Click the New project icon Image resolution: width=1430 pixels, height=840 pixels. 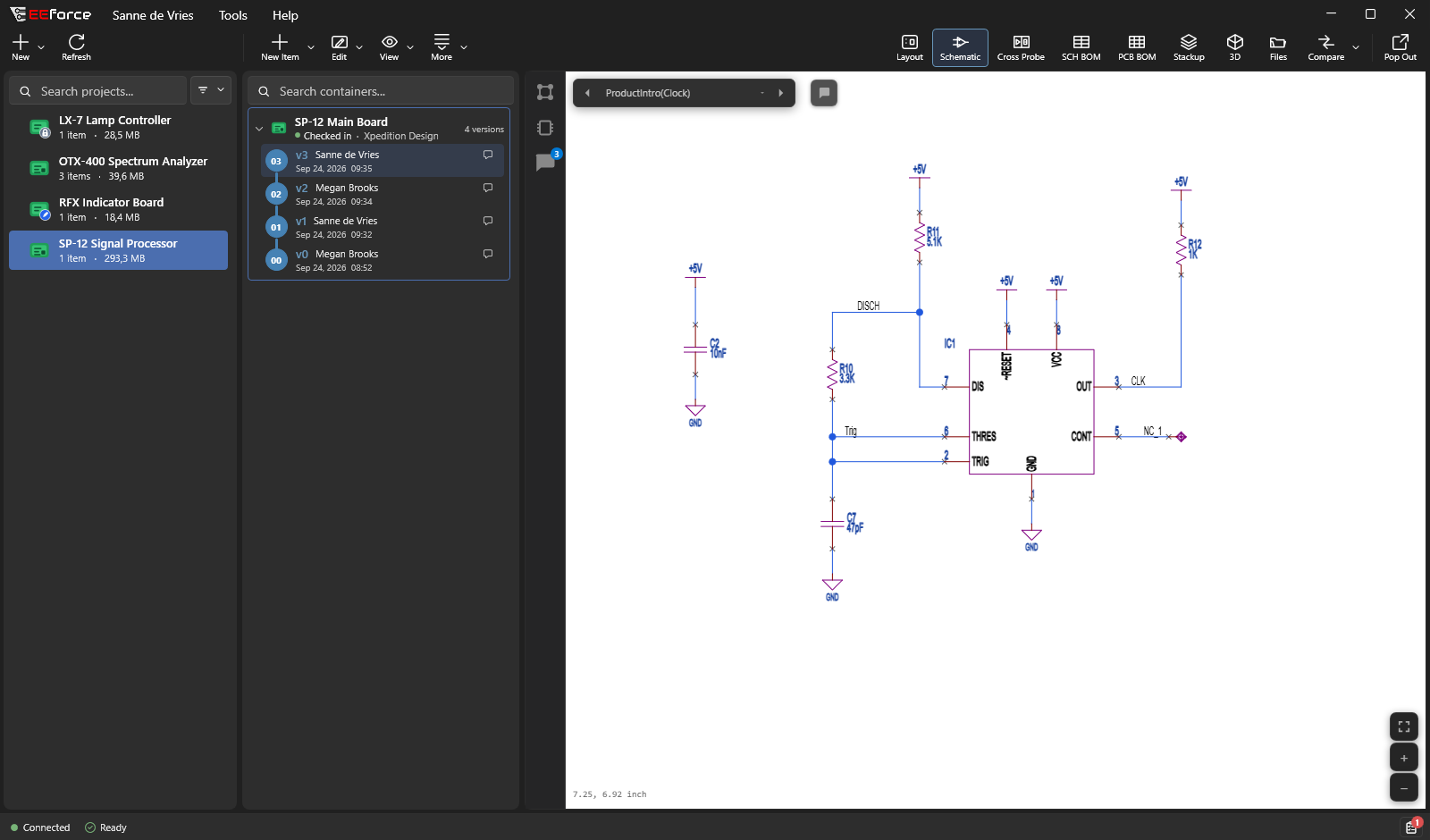(21, 42)
